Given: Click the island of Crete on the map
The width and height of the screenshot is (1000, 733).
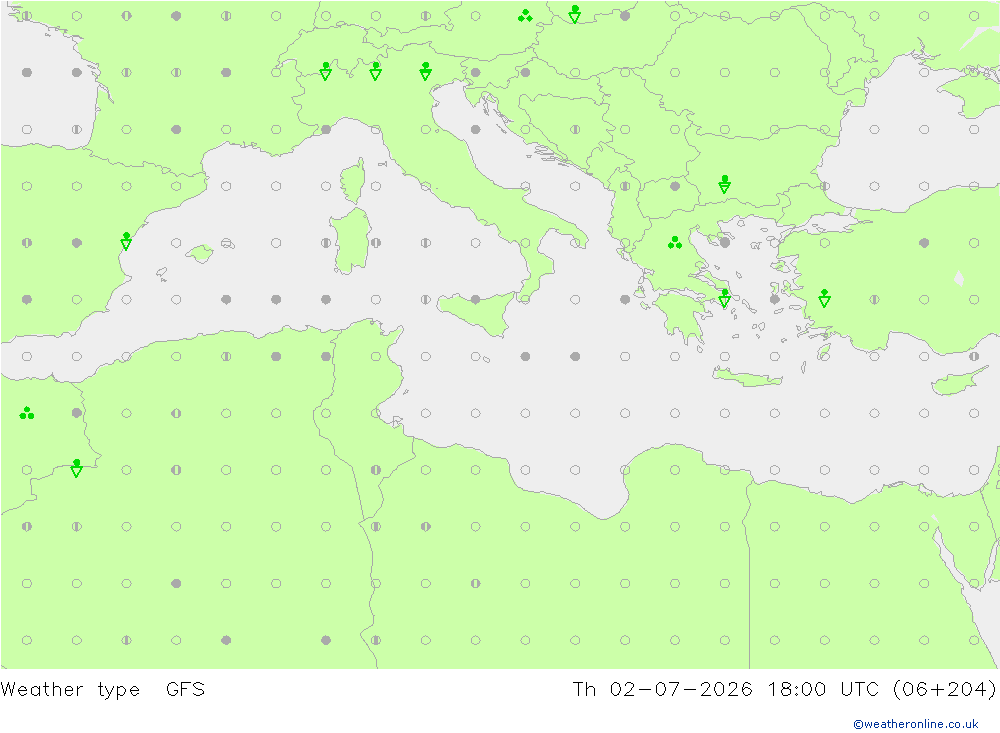Looking at the screenshot, I should pyautogui.click(x=747, y=378).
